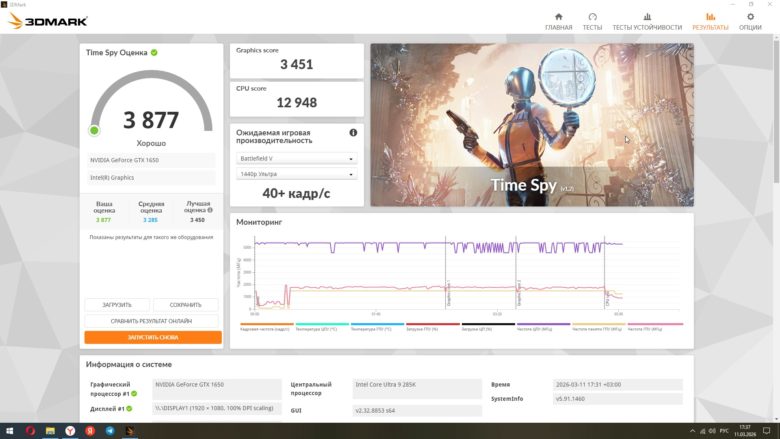The height and width of the screenshot is (439, 780).
Task: Click the ЗАГРУЗИТЬ button
Action: point(117,305)
